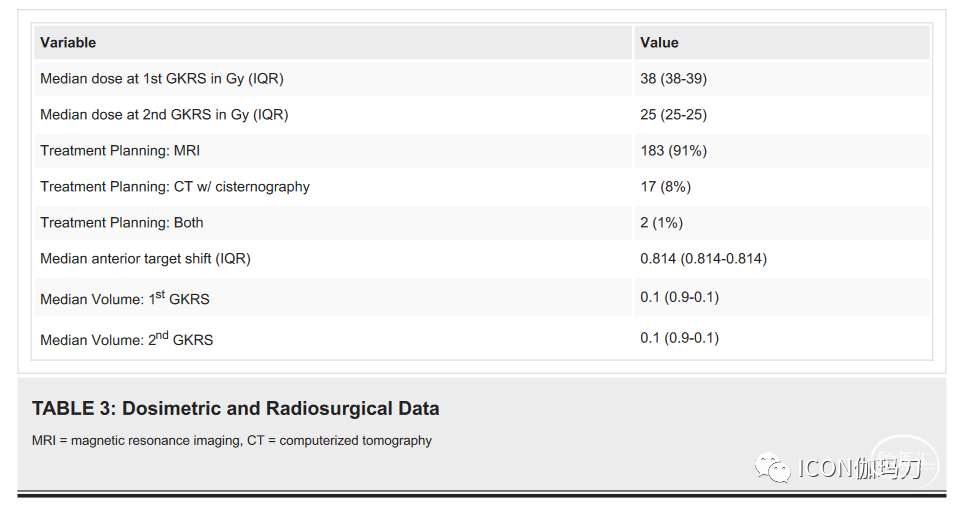Image resolution: width=953 pixels, height=510 pixels.
Task: Click the value 17 (8%)
Action: click(x=665, y=187)
